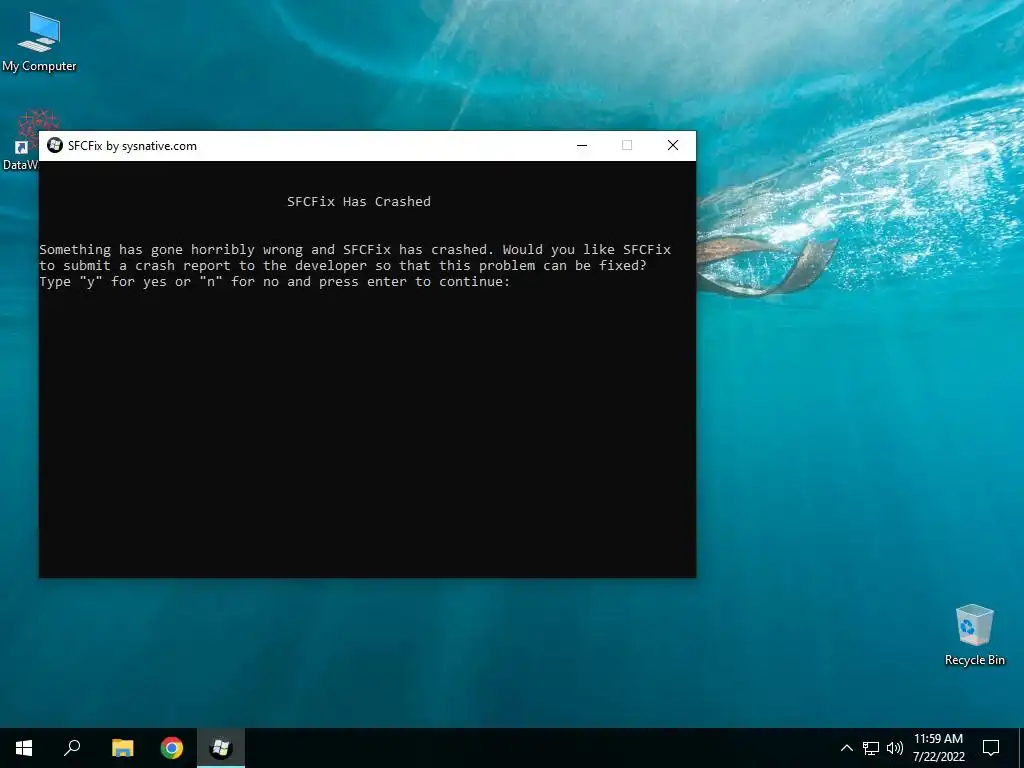The height and width of the screenshot is (768, 1024).
Task: Click the 'SFCFix by sysnative.com' window title
Action: point(132,146)
